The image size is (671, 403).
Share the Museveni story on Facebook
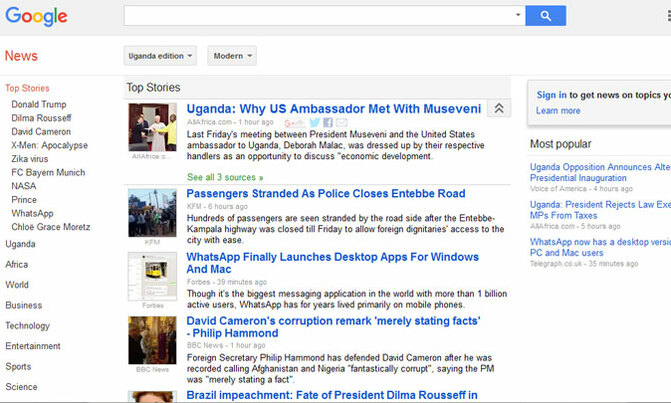click(328, 123)
